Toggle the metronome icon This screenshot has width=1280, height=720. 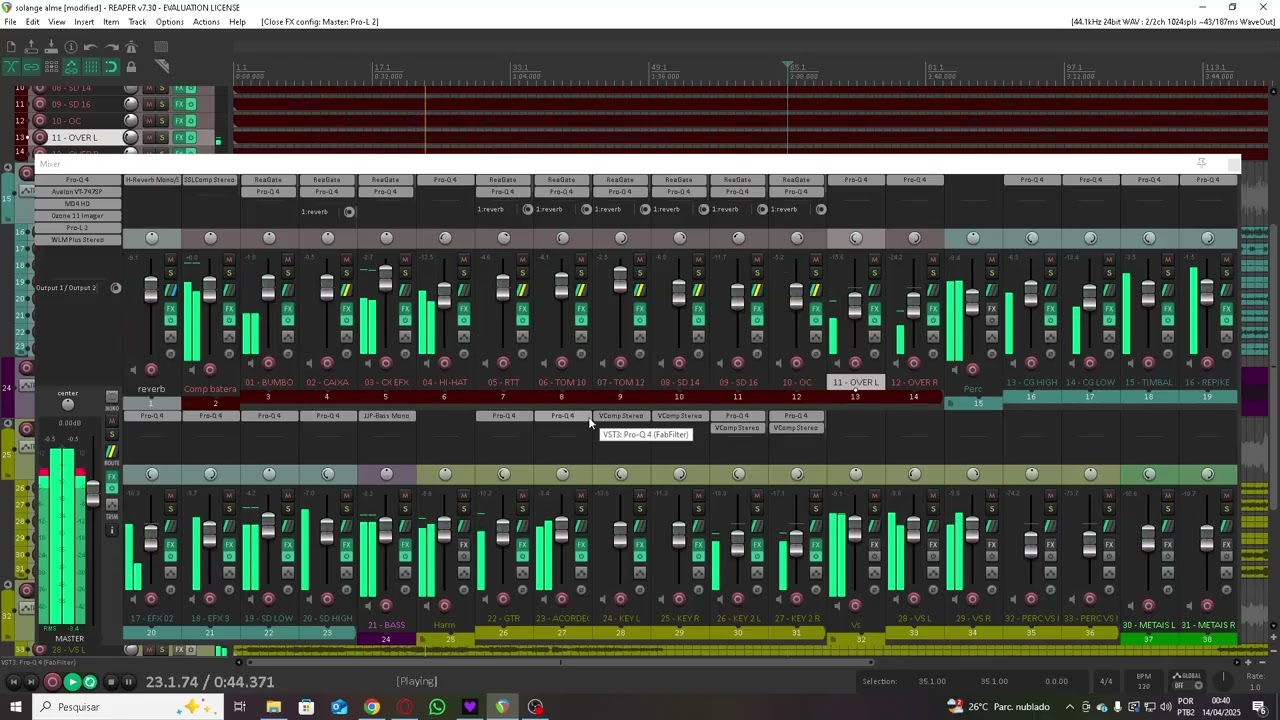[131, 47]
